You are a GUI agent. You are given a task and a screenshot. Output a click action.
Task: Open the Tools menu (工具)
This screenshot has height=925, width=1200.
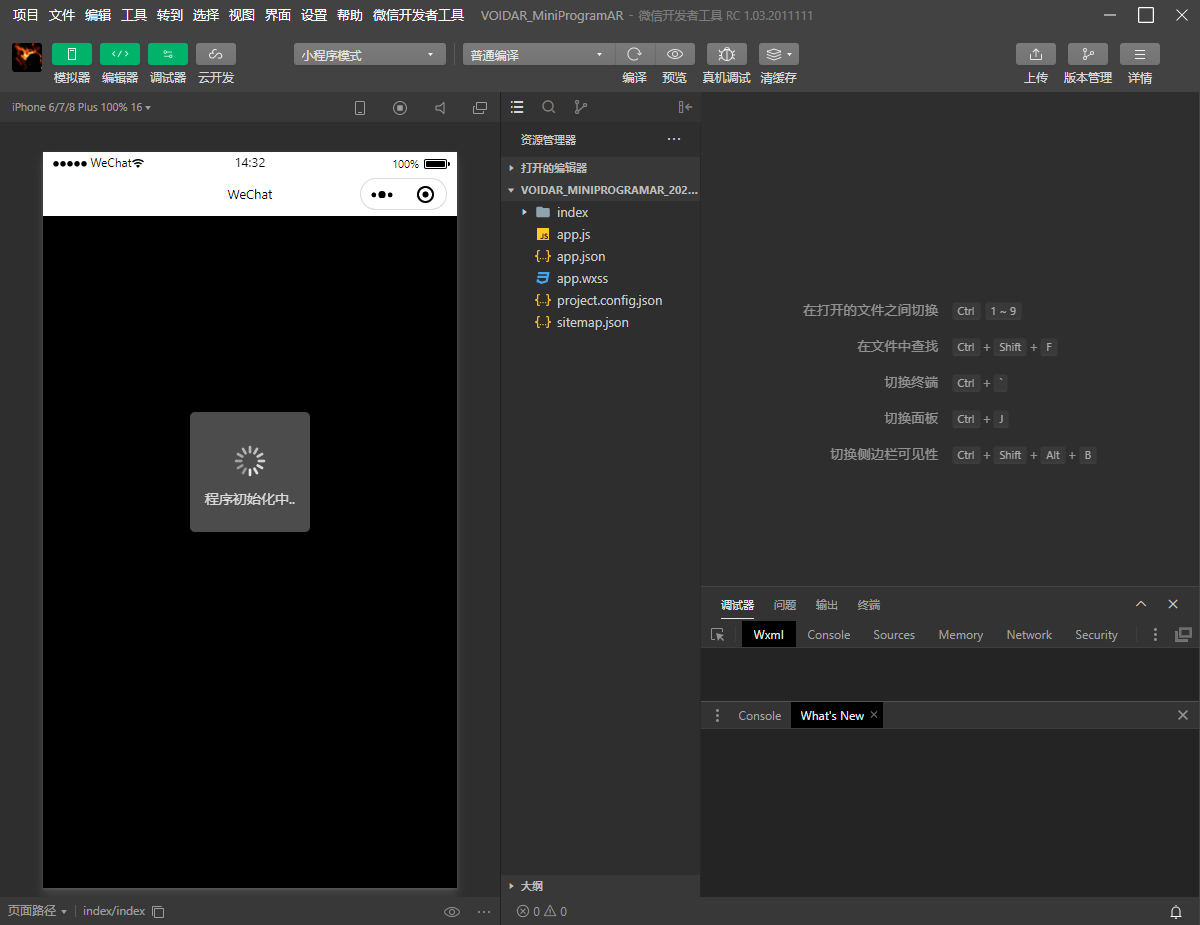tap(133, 15)
